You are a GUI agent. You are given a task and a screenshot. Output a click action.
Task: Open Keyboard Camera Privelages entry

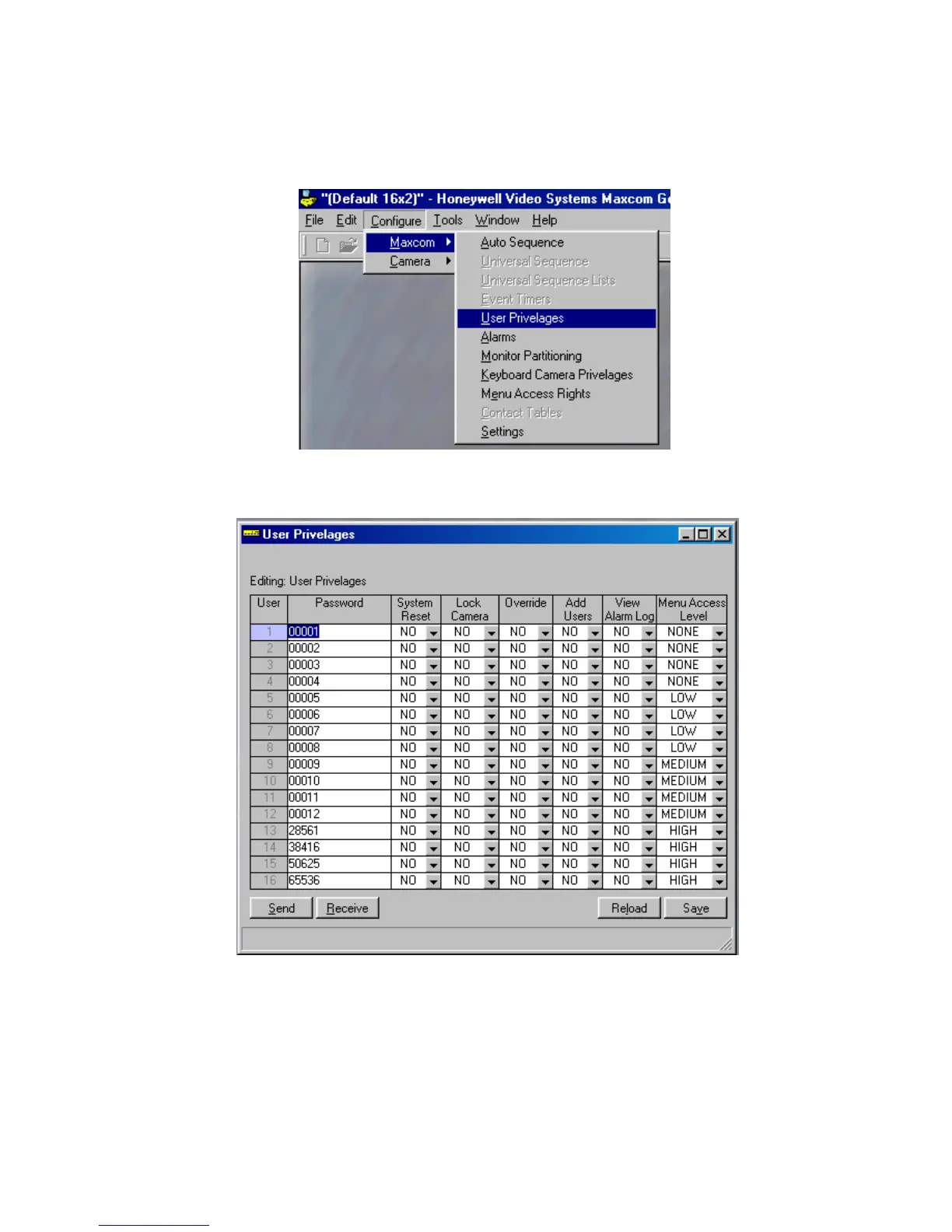557,375
